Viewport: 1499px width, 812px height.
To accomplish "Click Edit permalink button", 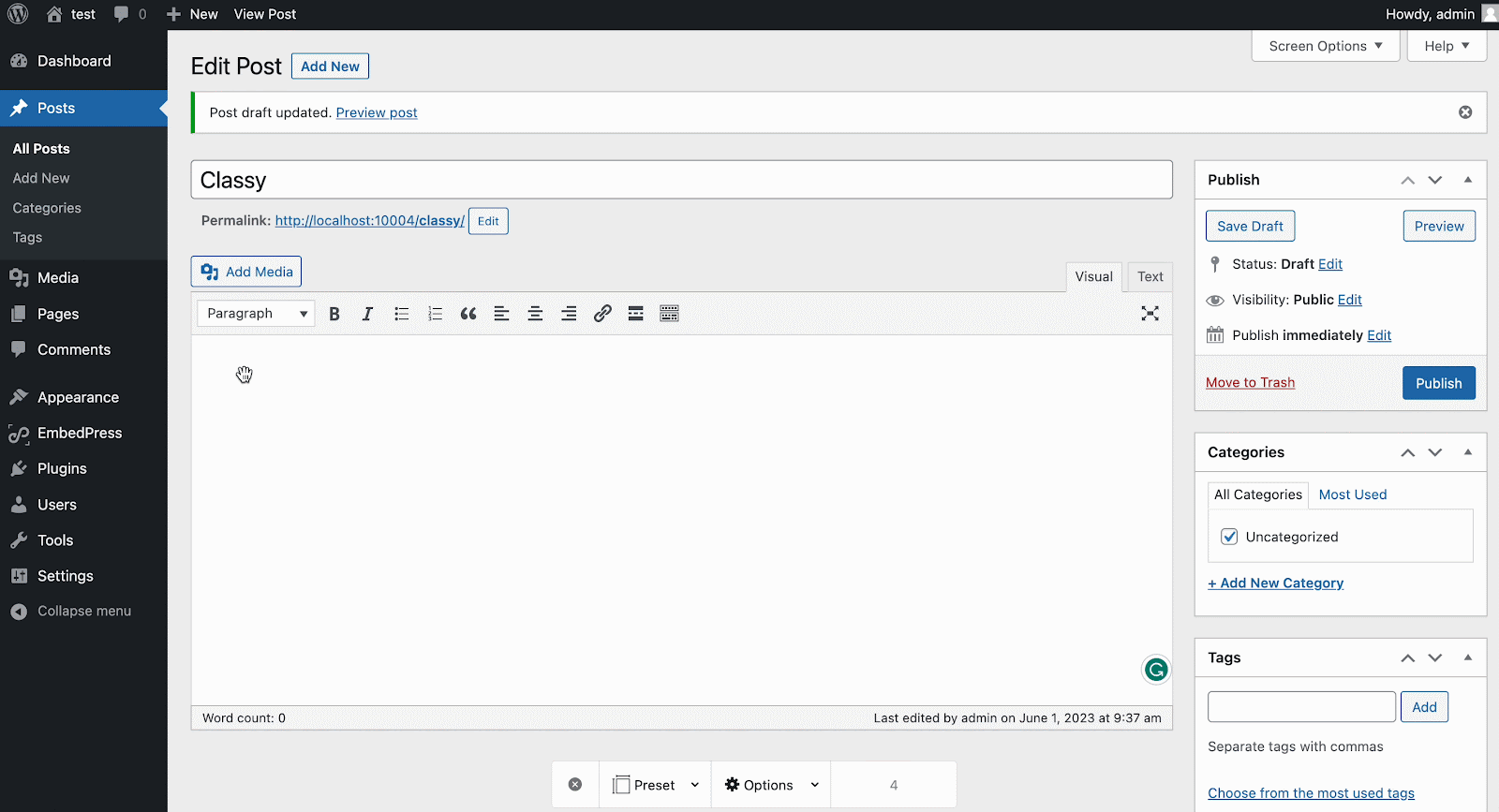I will 488,221.
